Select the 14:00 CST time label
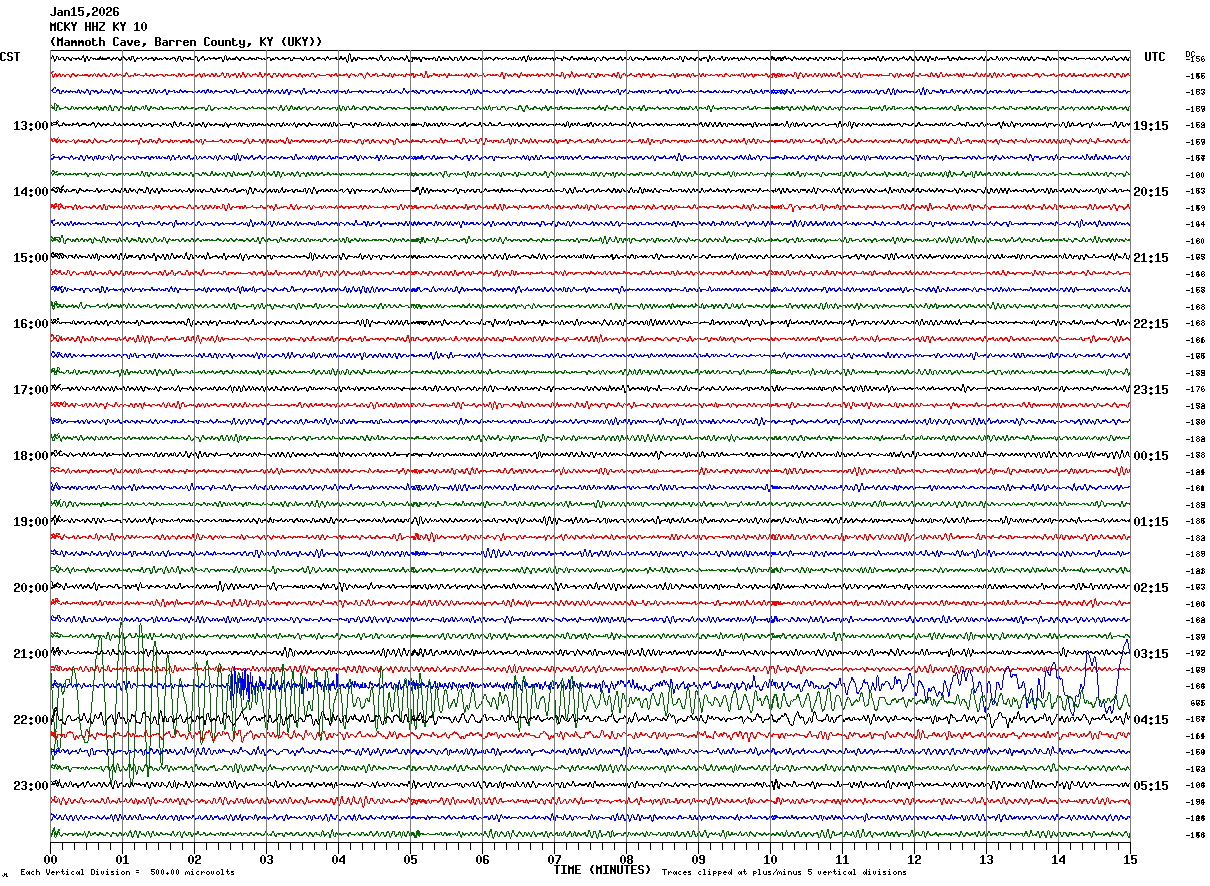The image size is (1210, 886). click(30, 192)
